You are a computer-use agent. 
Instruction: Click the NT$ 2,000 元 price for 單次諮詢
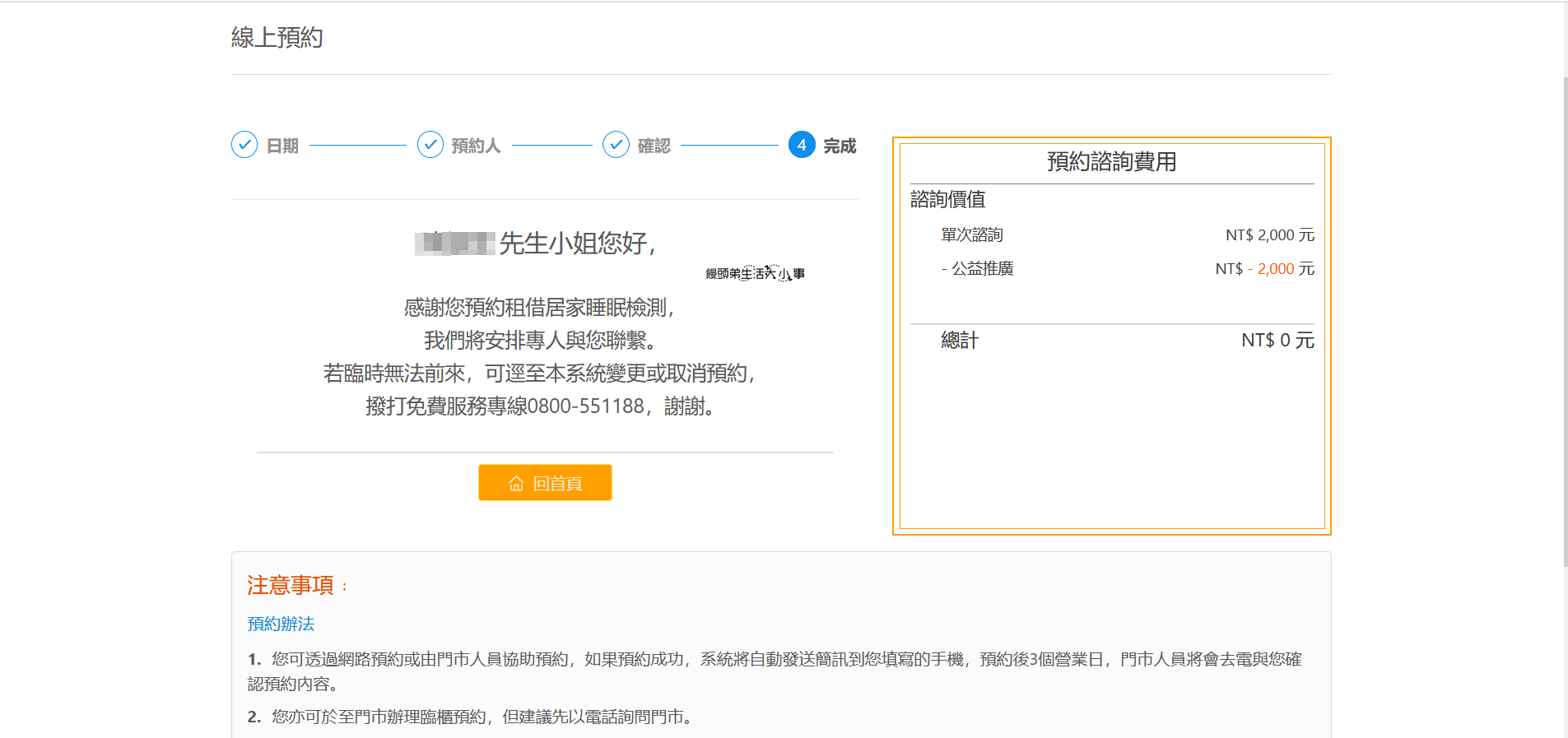click(x=1269, y=234)
